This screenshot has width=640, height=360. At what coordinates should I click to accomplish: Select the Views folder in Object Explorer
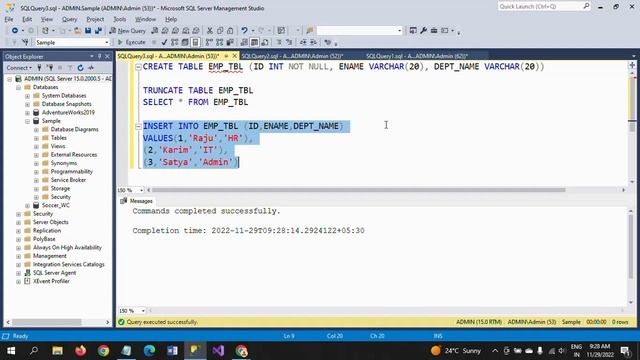[58, 146]
